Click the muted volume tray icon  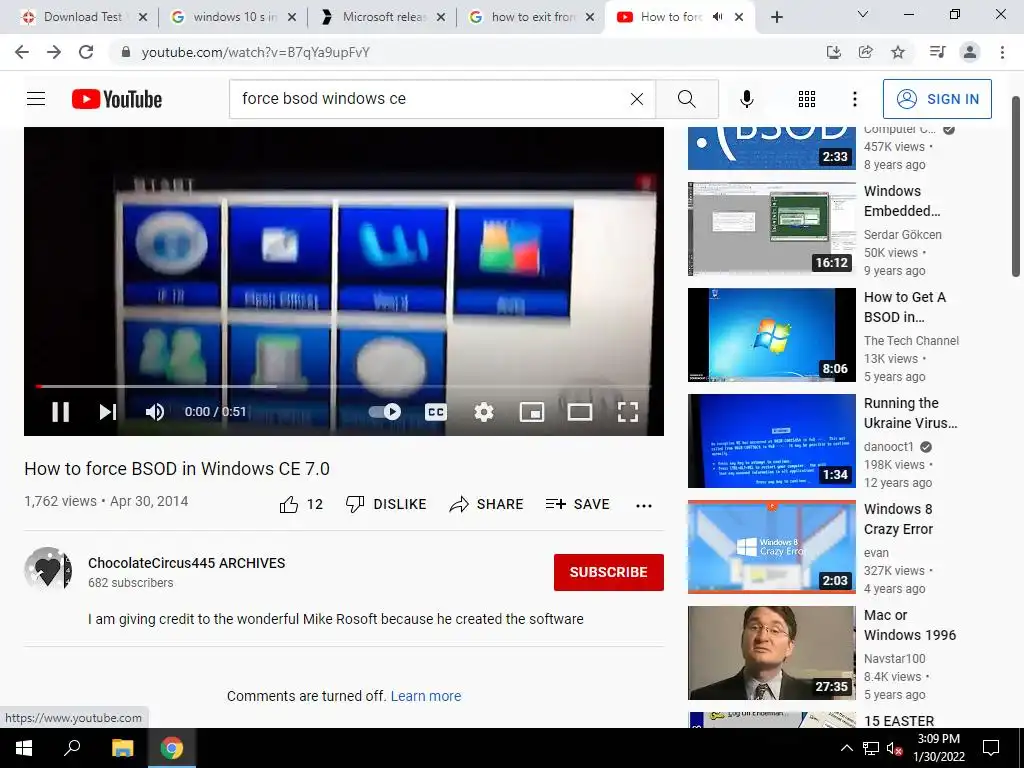pos(895,748)
